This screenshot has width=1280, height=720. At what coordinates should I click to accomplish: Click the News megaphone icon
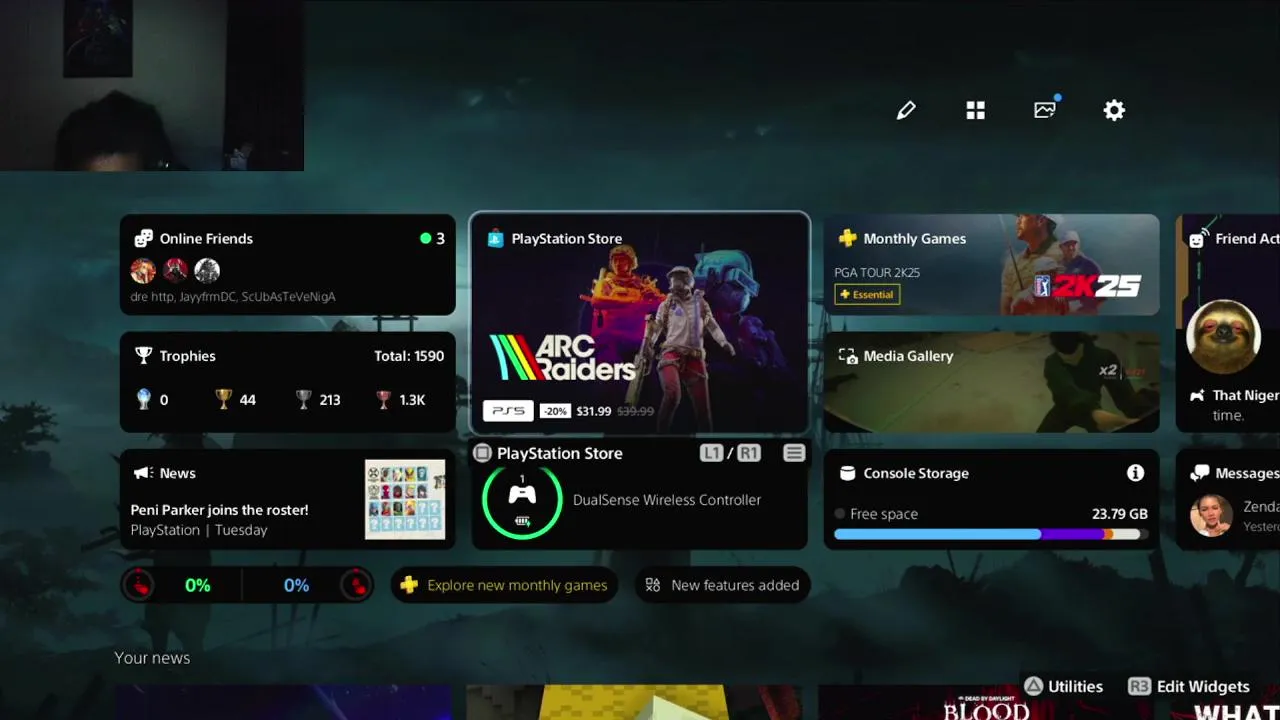pyautogui.click(x=143, y=473)
